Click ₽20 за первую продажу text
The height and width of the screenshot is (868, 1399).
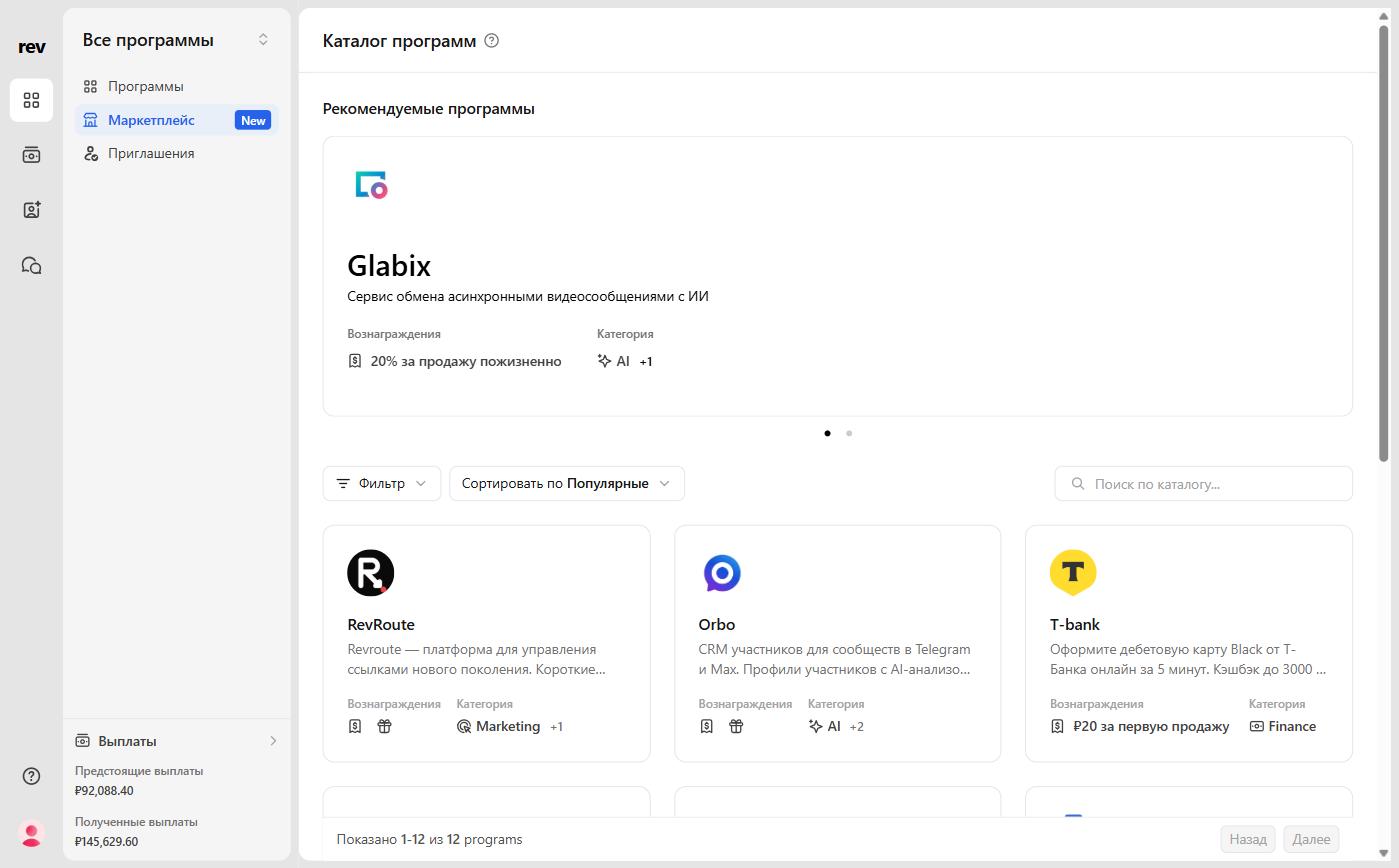1151,727
